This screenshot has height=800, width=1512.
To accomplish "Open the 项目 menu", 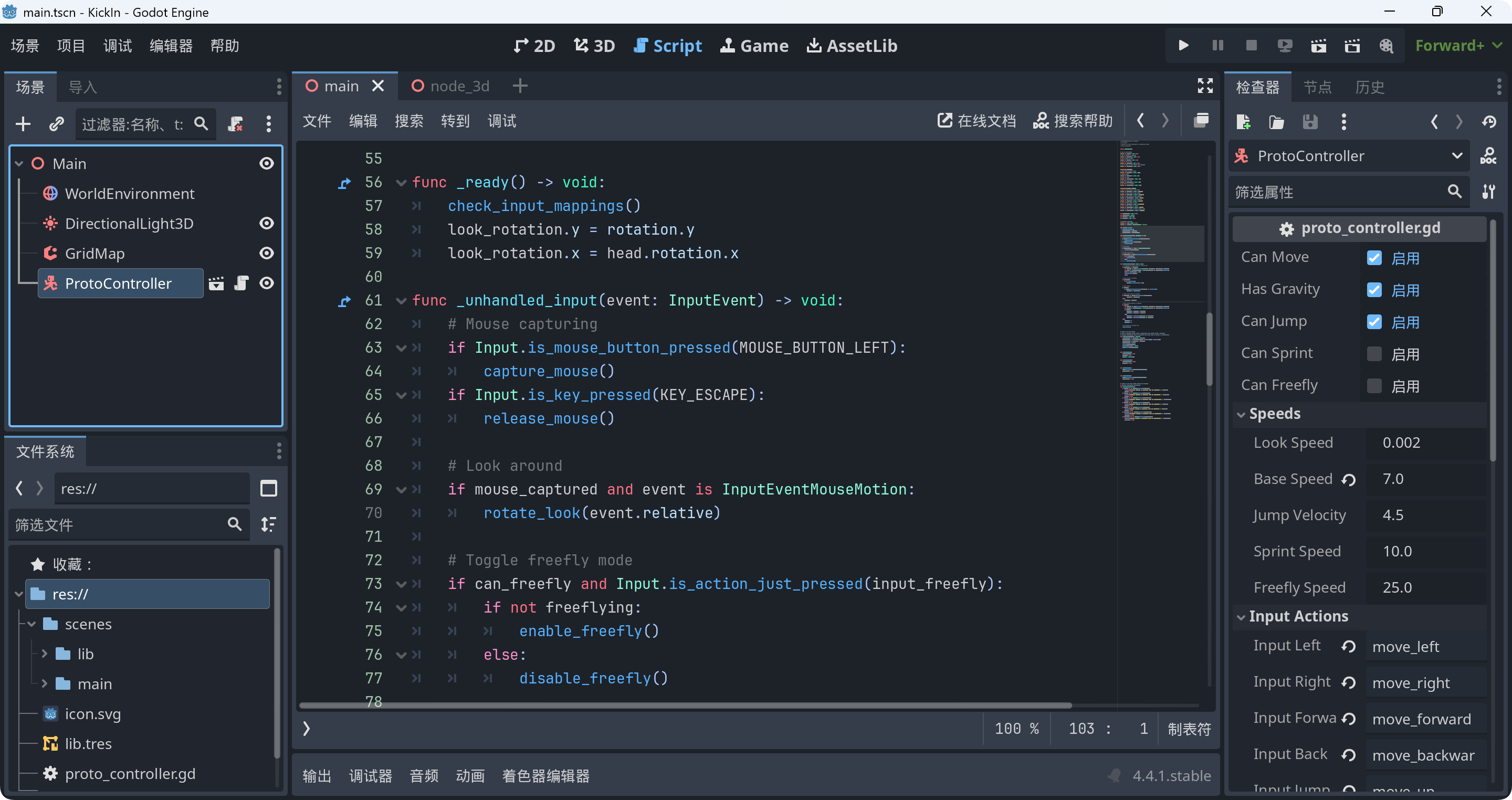I will (x=71, y=45).
